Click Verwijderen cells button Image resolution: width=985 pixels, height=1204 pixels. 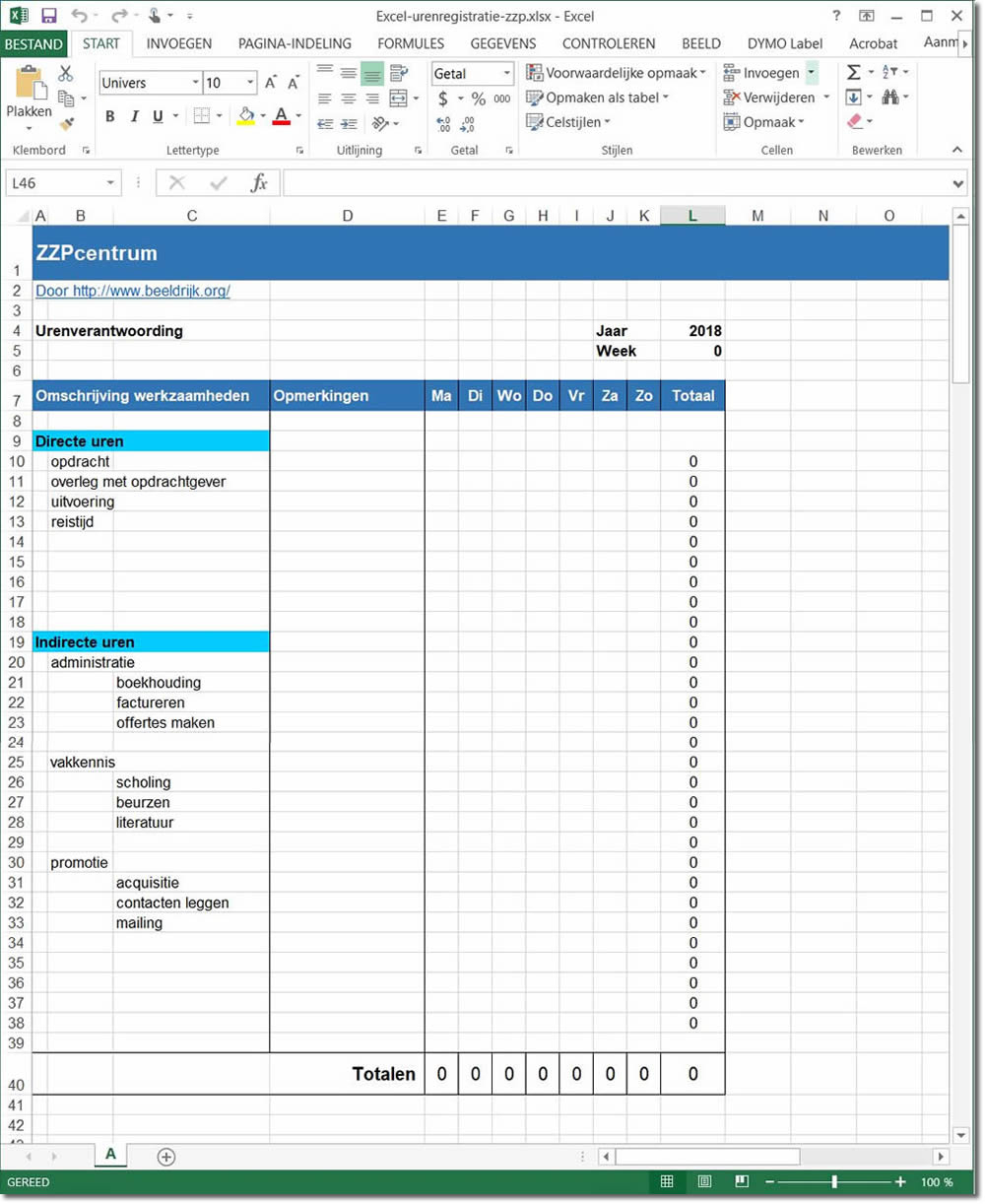[770, 98]
